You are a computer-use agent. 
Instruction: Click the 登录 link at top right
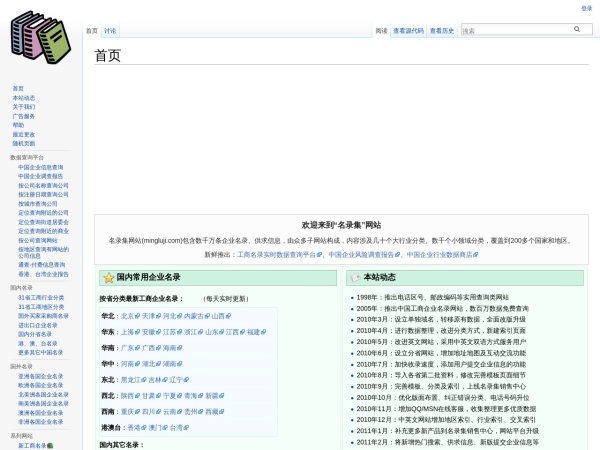(x=586, y=8)
